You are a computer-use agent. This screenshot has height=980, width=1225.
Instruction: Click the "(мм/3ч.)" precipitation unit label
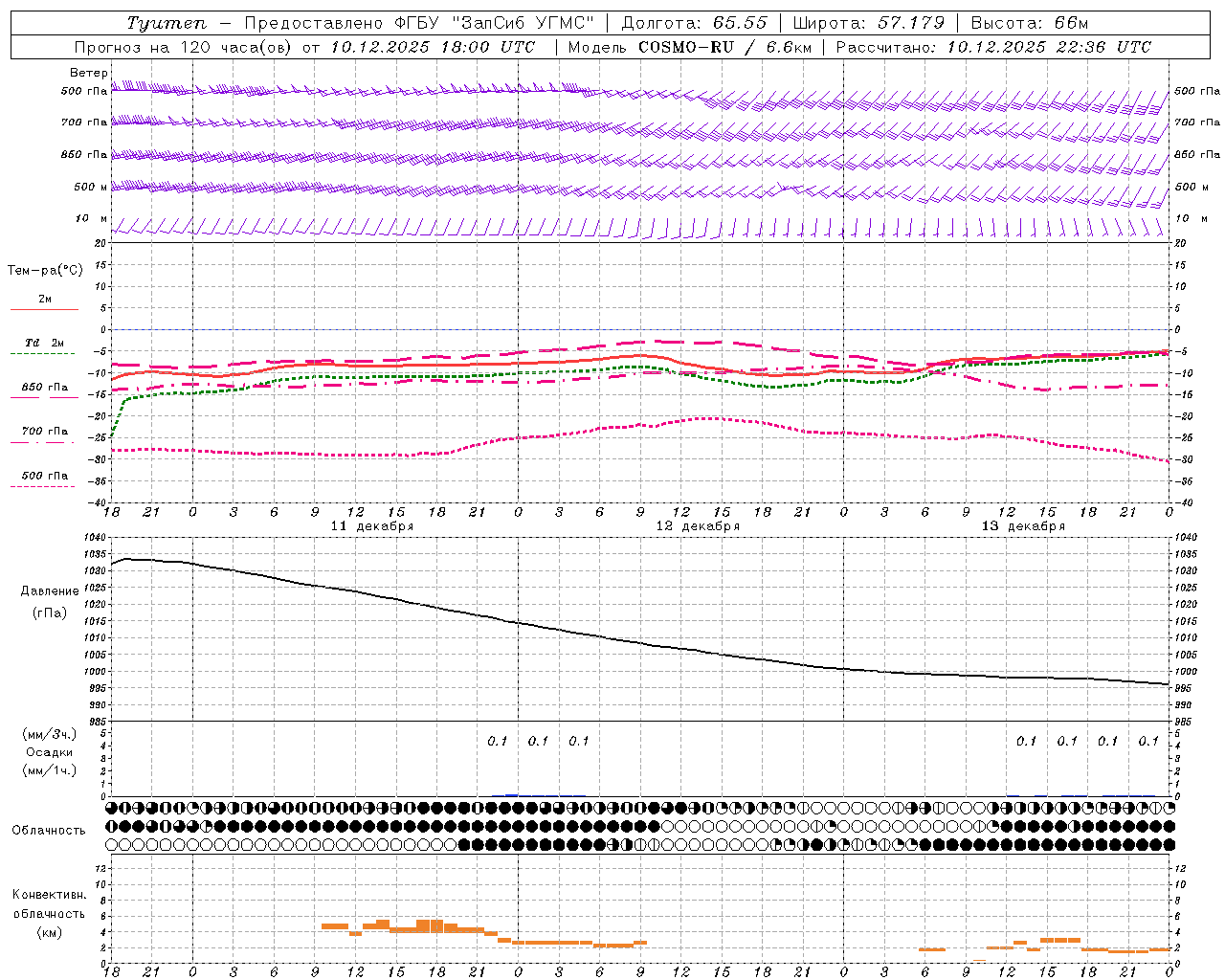pyautogui.click(x=50, y=734)
